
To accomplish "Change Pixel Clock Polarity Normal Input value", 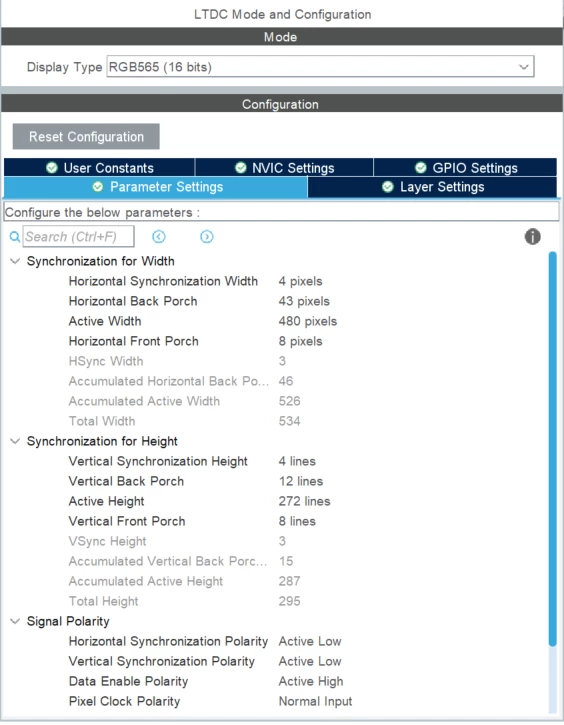I will pyautogui.click(x=315, y=701).
